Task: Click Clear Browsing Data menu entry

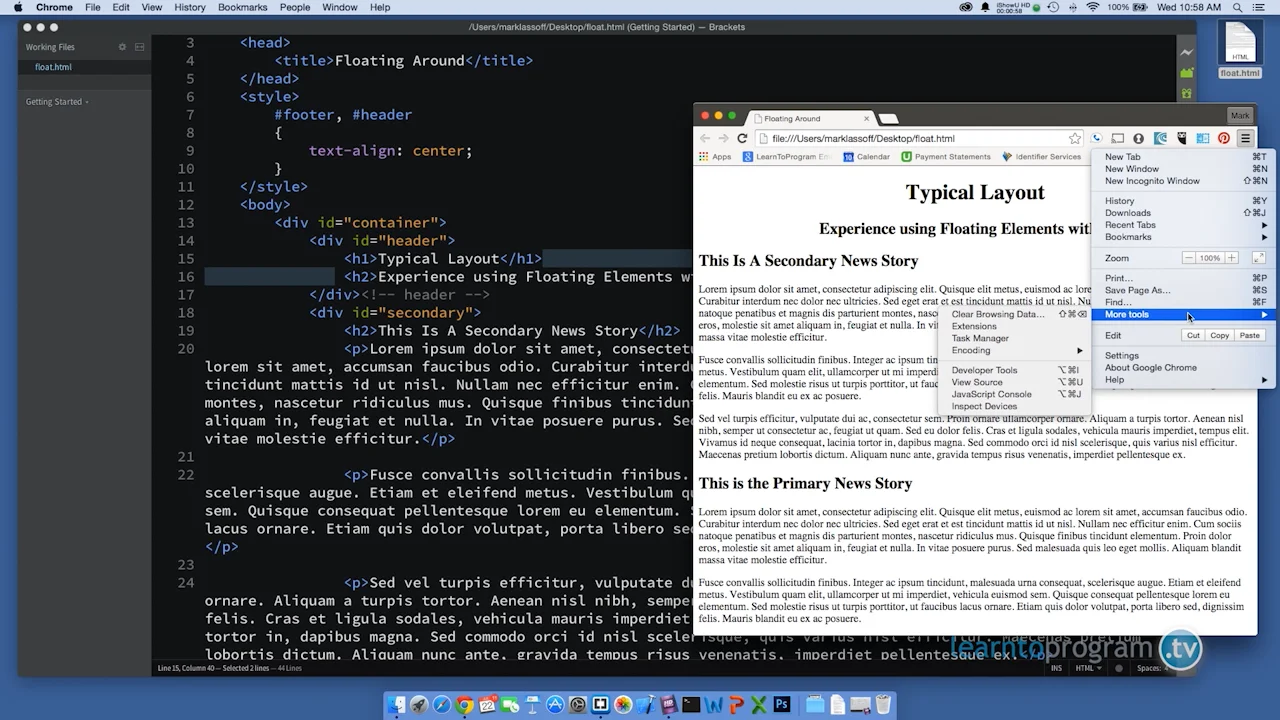Action: [1016, 314]
